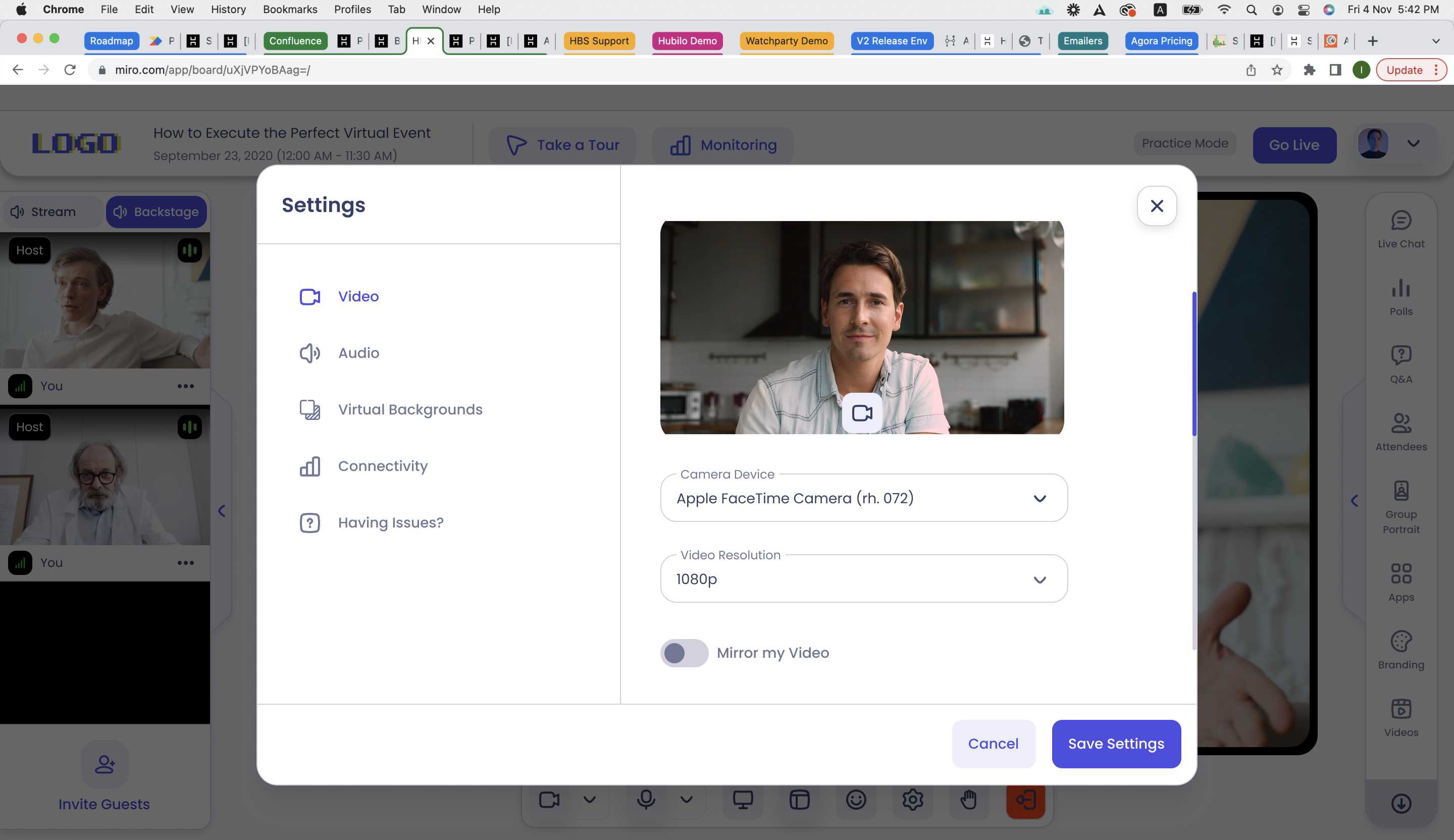Close the Settings dialog with X
The width and height of the screenshot is (1454, 840).
pyautogui.click(x=1157, y=206)
